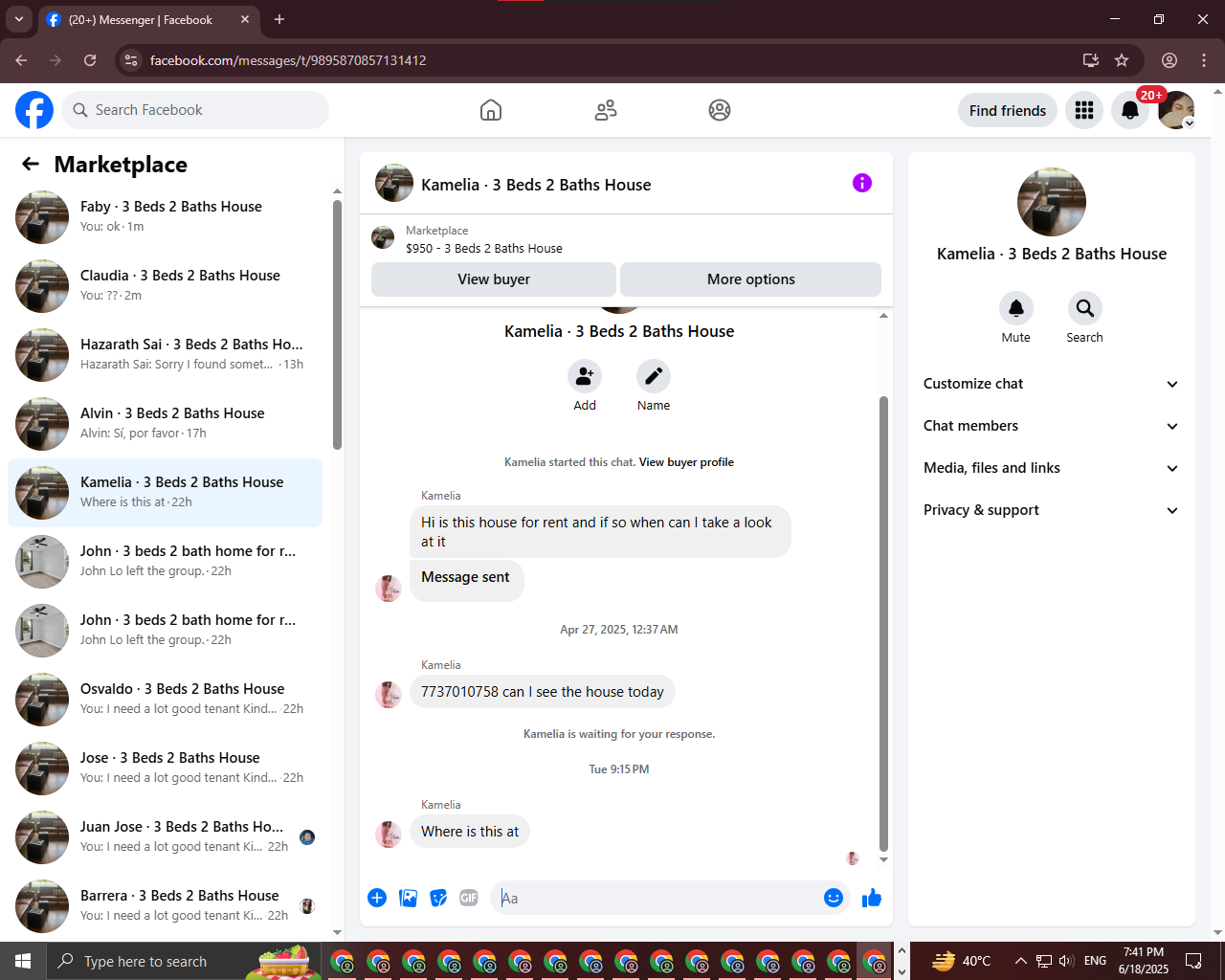Go back with browser back arrow
This screenshot has width=1225, height=980.
pyautogui.click(x=21, y=60)
